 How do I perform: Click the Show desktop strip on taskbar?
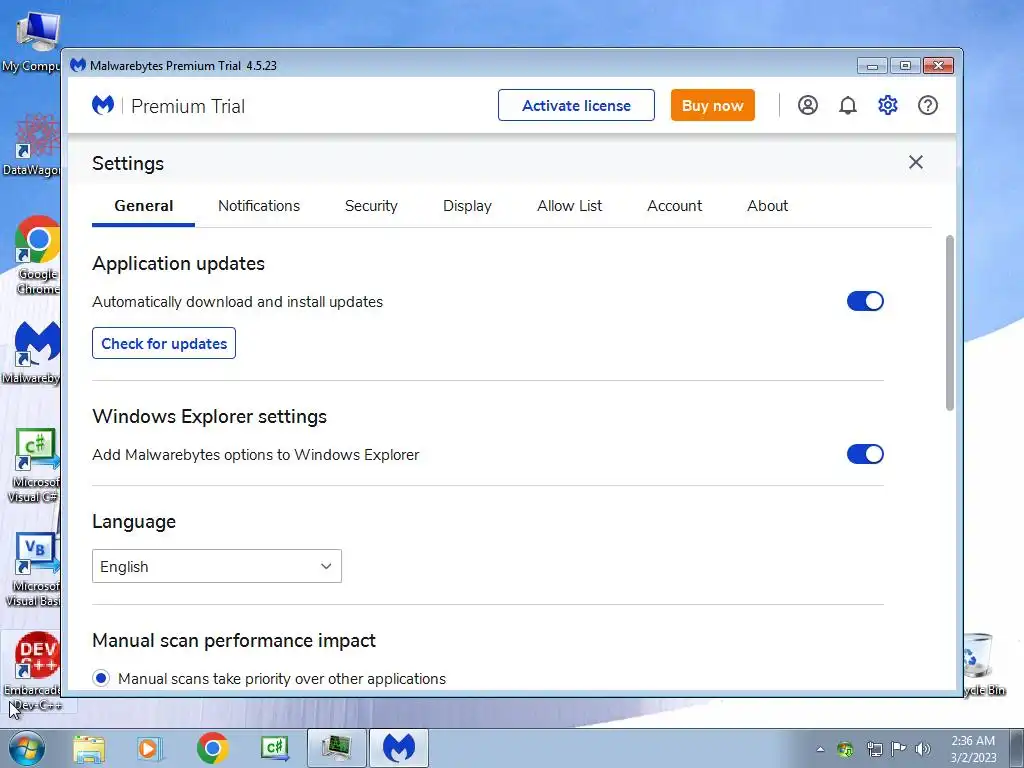(1017, 748)
